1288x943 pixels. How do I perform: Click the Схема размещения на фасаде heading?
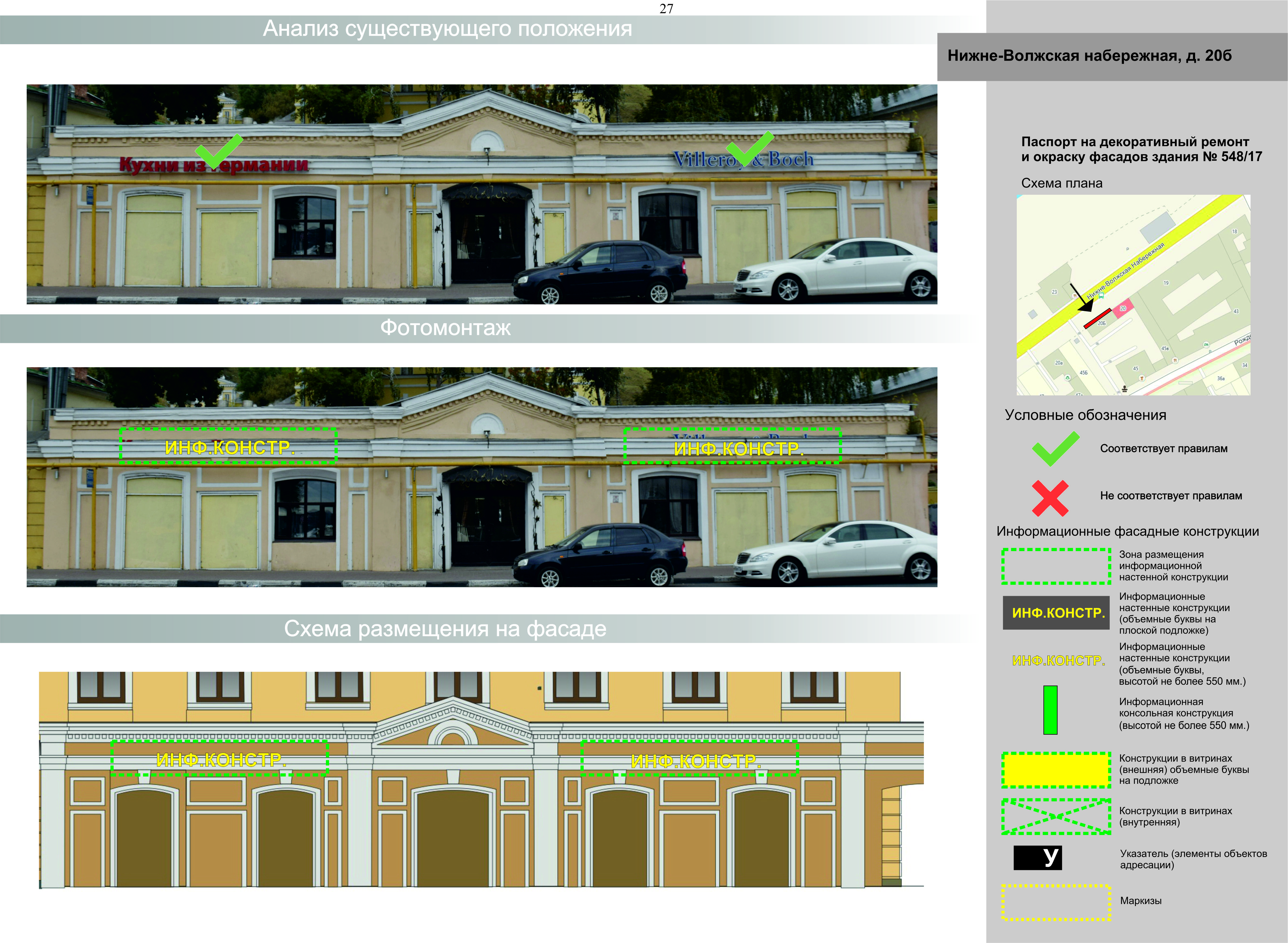(x=445, y=628)
